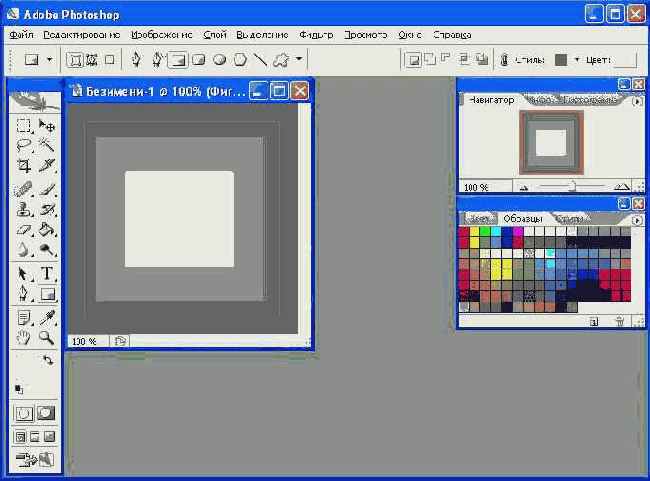650x481 pixels.
Task: Select the Slice tool
Action: point(46,166)
